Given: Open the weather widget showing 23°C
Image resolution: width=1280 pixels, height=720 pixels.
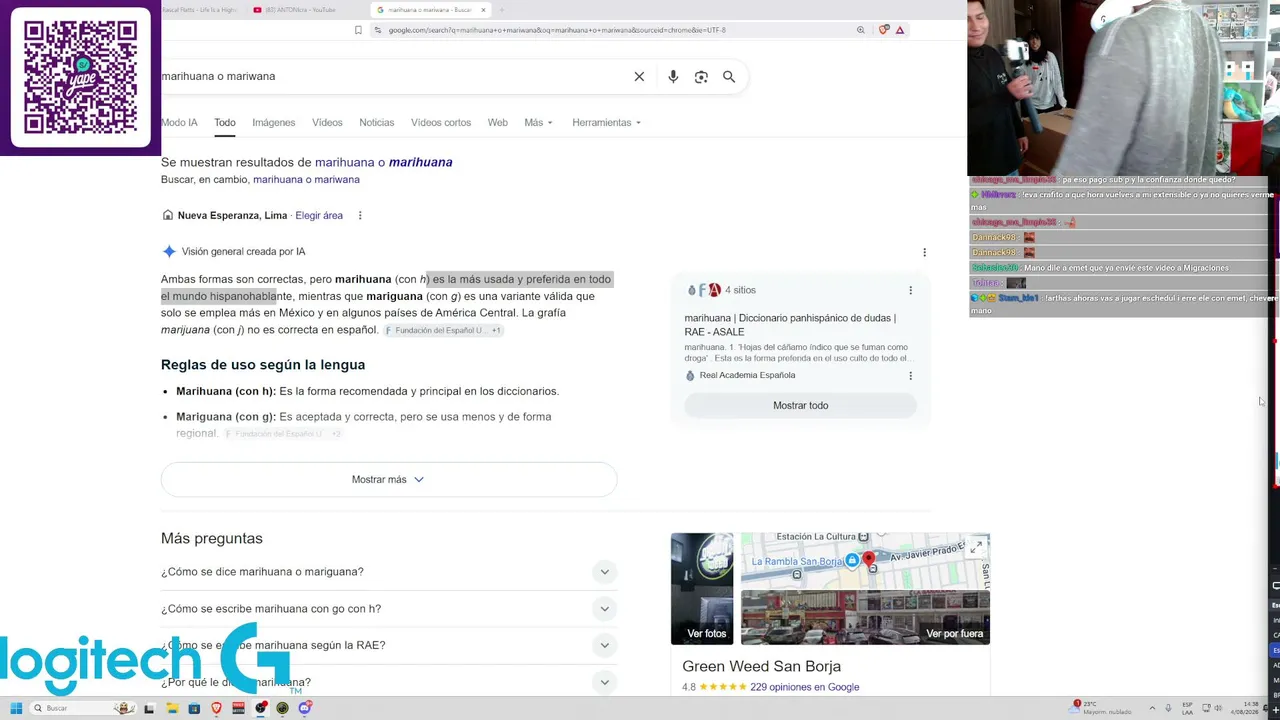Looking at the screenshot, I should (x=1101, y=708).
